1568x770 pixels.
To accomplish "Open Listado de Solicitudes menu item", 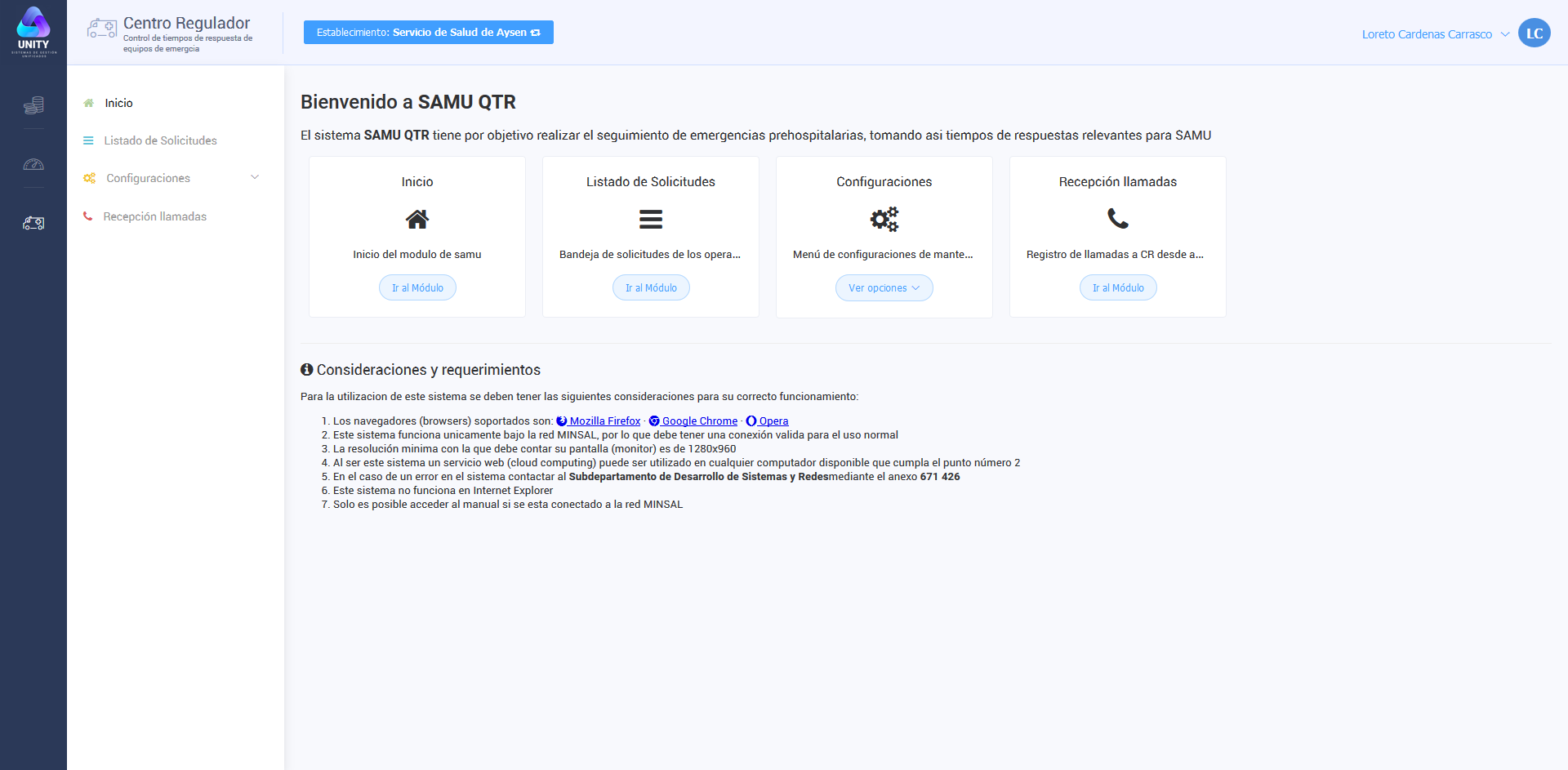I will click(x=160, y=140).
